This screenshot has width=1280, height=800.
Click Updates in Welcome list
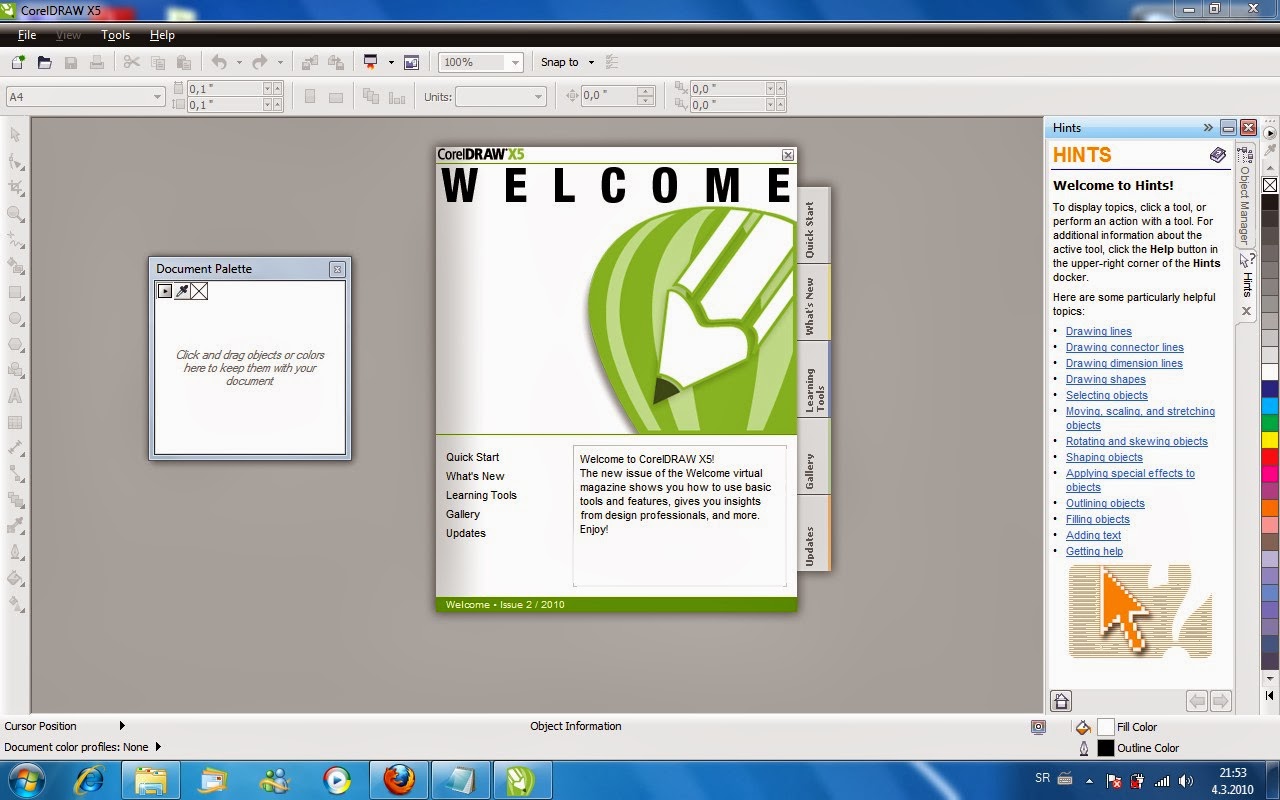(x=466, y=533)
